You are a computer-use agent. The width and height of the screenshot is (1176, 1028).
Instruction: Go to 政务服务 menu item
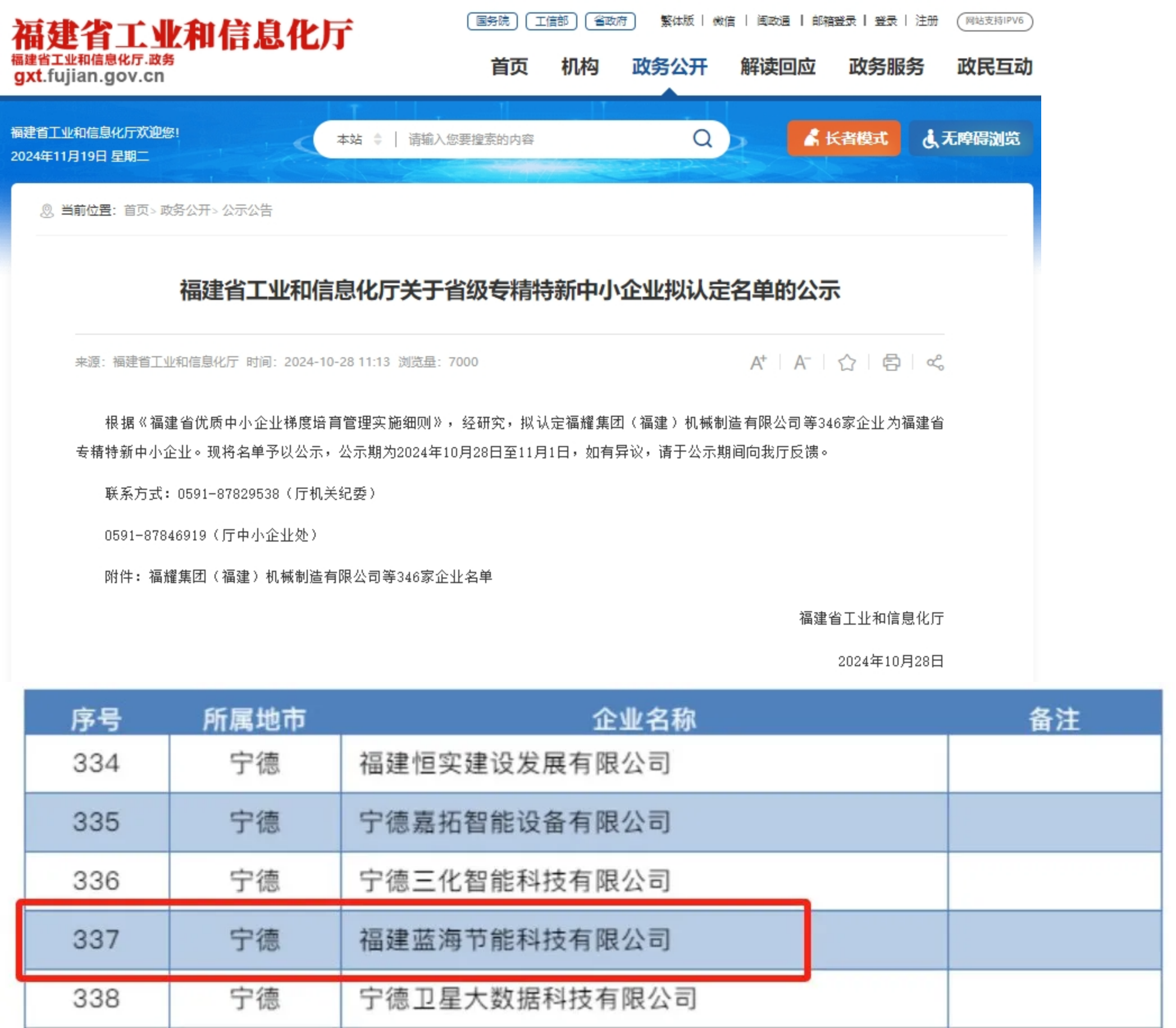[x=886, y=67]
